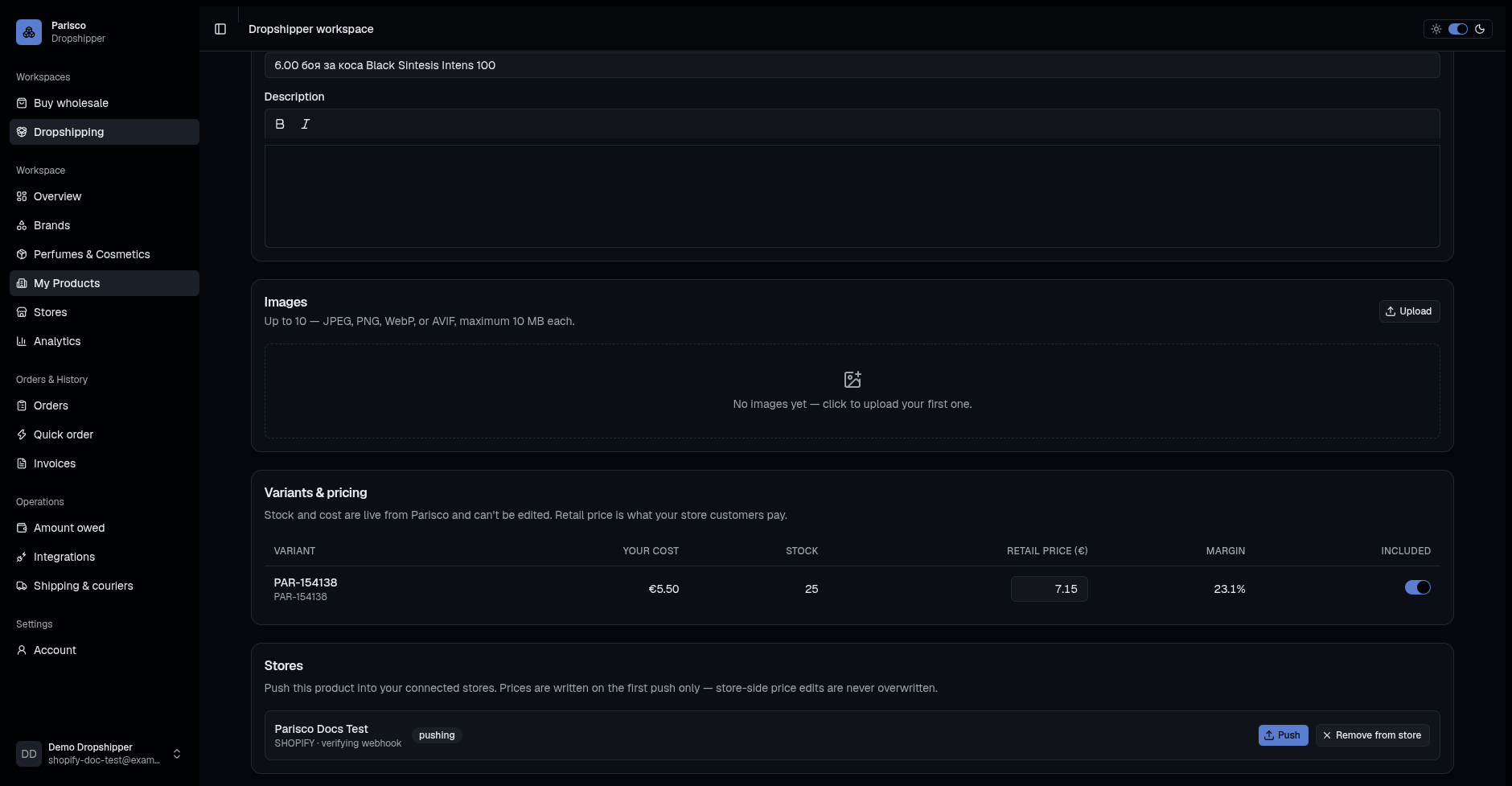
Task: Click the PAR-154138 variant name
Action: click(306, 582)
